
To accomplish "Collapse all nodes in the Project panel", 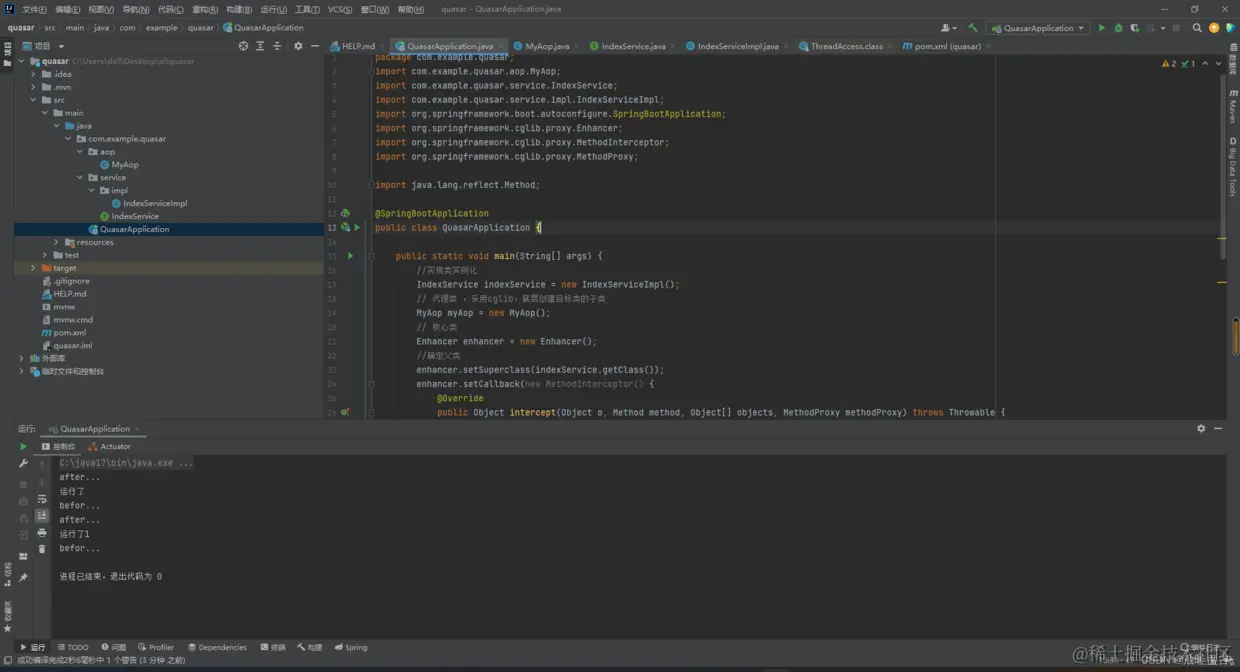I will tap(277, 46).
